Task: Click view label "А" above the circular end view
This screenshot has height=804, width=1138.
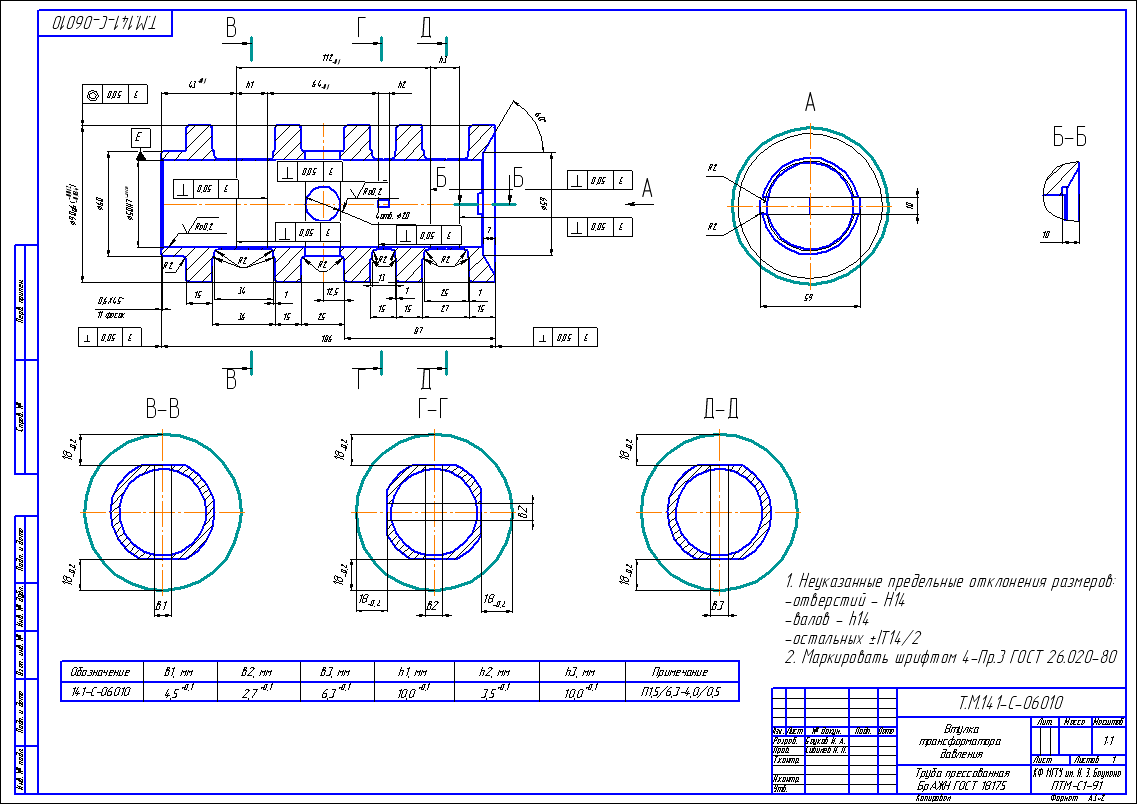Action: [x=810, y=103]
